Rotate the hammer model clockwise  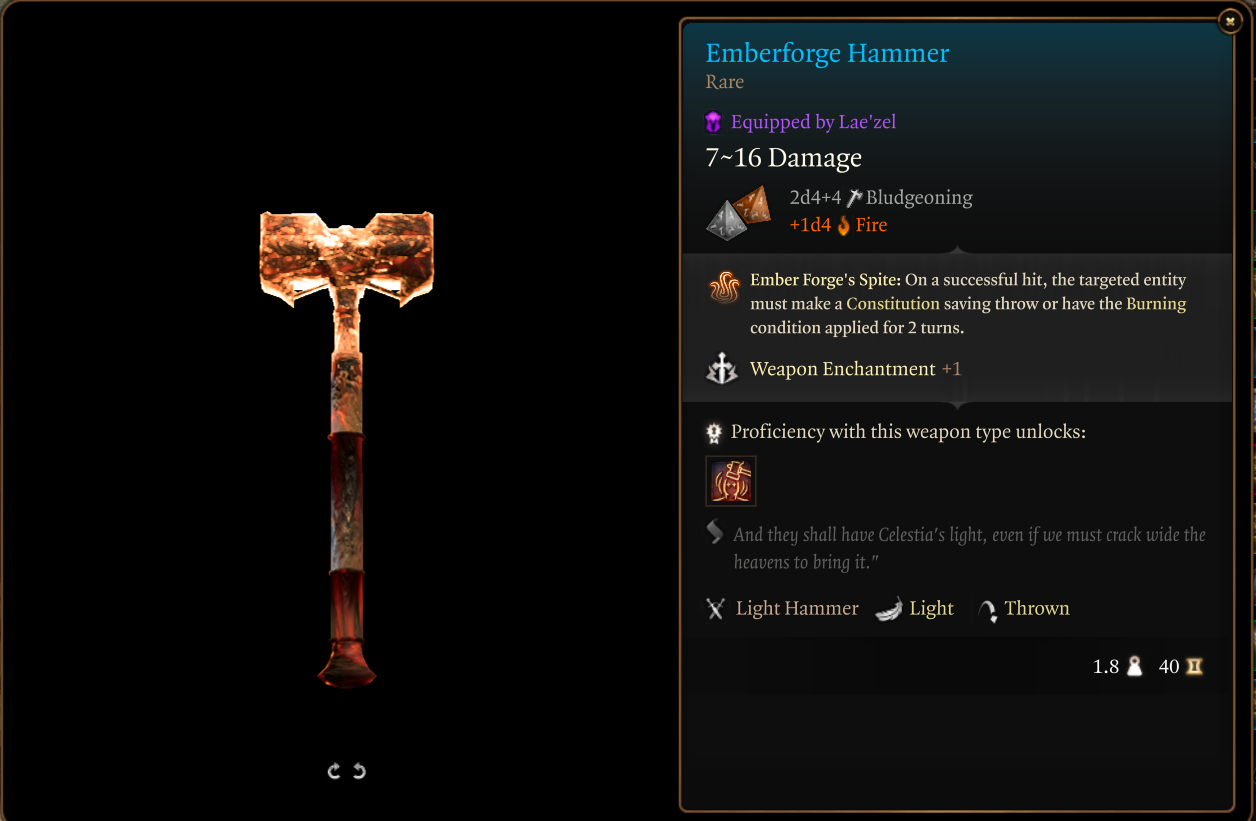click(334, 771)
